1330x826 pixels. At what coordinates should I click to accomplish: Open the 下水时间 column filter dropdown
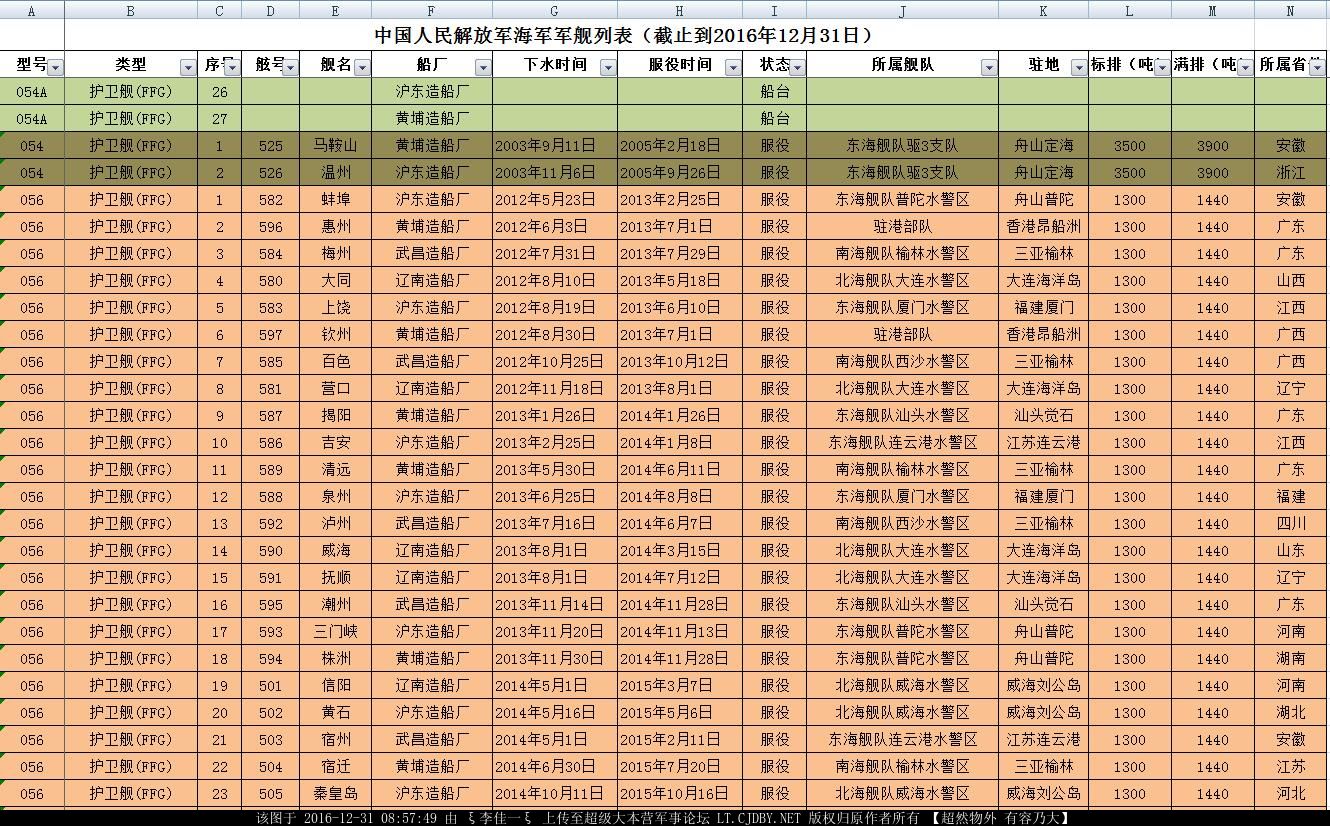pos(608,68)
